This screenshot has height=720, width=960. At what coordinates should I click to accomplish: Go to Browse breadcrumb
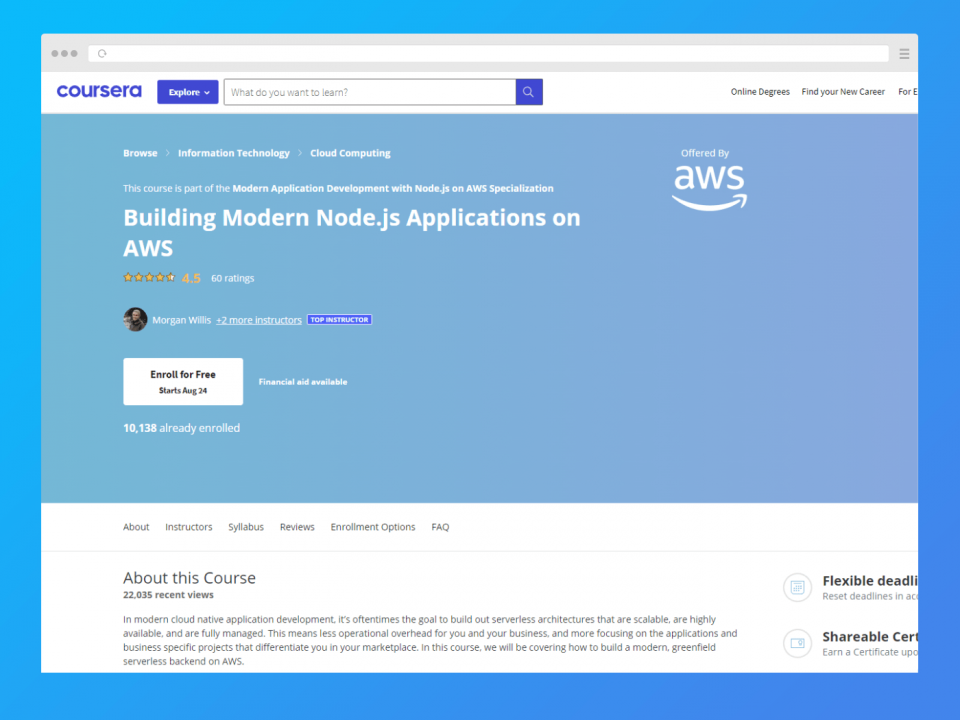(x=140, y=153)
